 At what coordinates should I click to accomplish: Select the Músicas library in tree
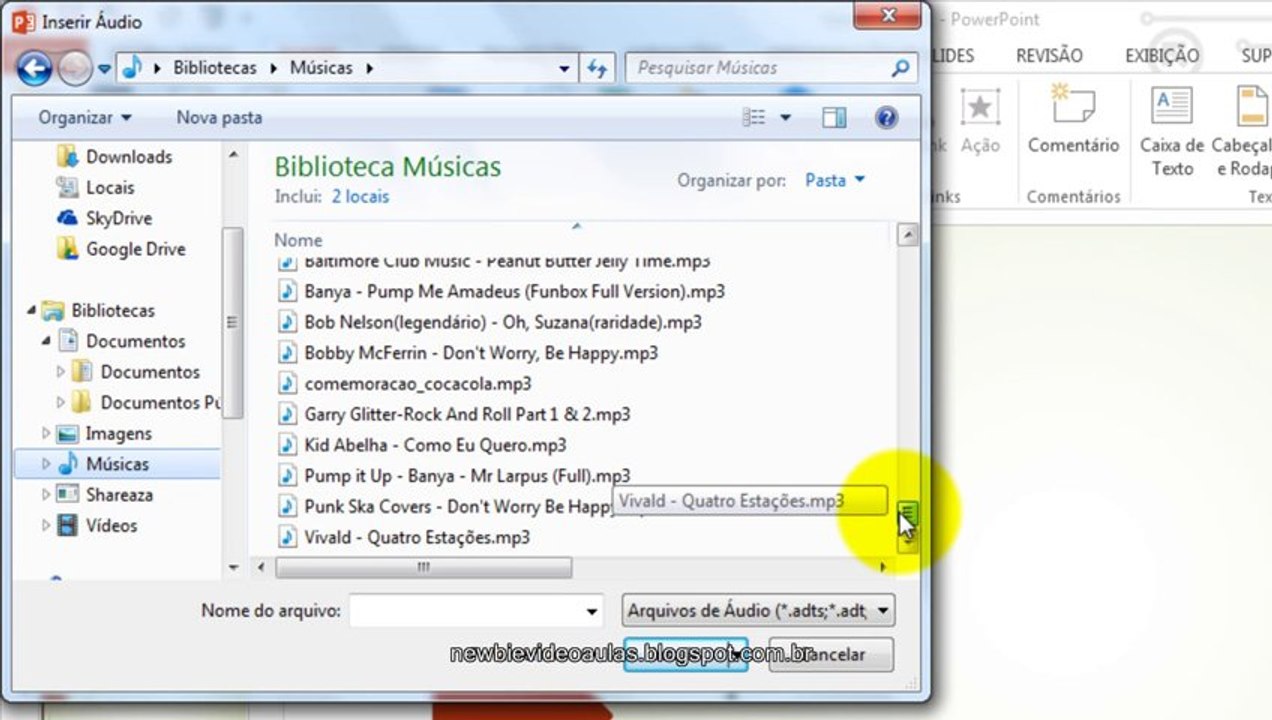(x=117, y=464)
